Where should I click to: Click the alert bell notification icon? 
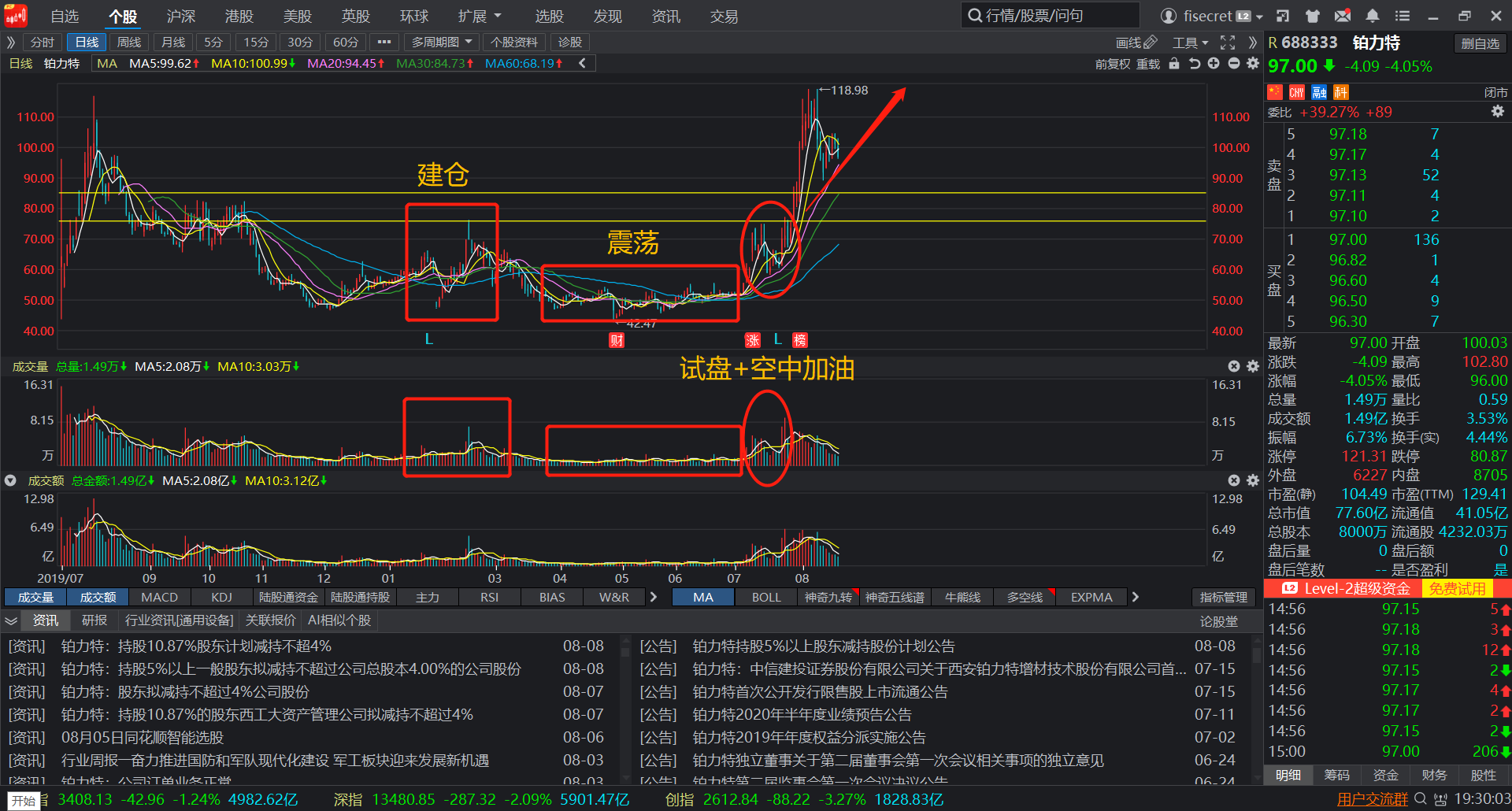(x=1373, y=16)
